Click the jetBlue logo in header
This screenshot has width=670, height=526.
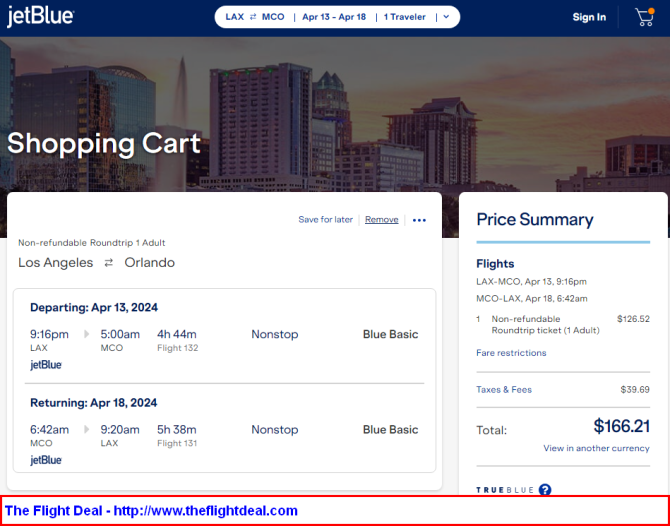(40, 17)
